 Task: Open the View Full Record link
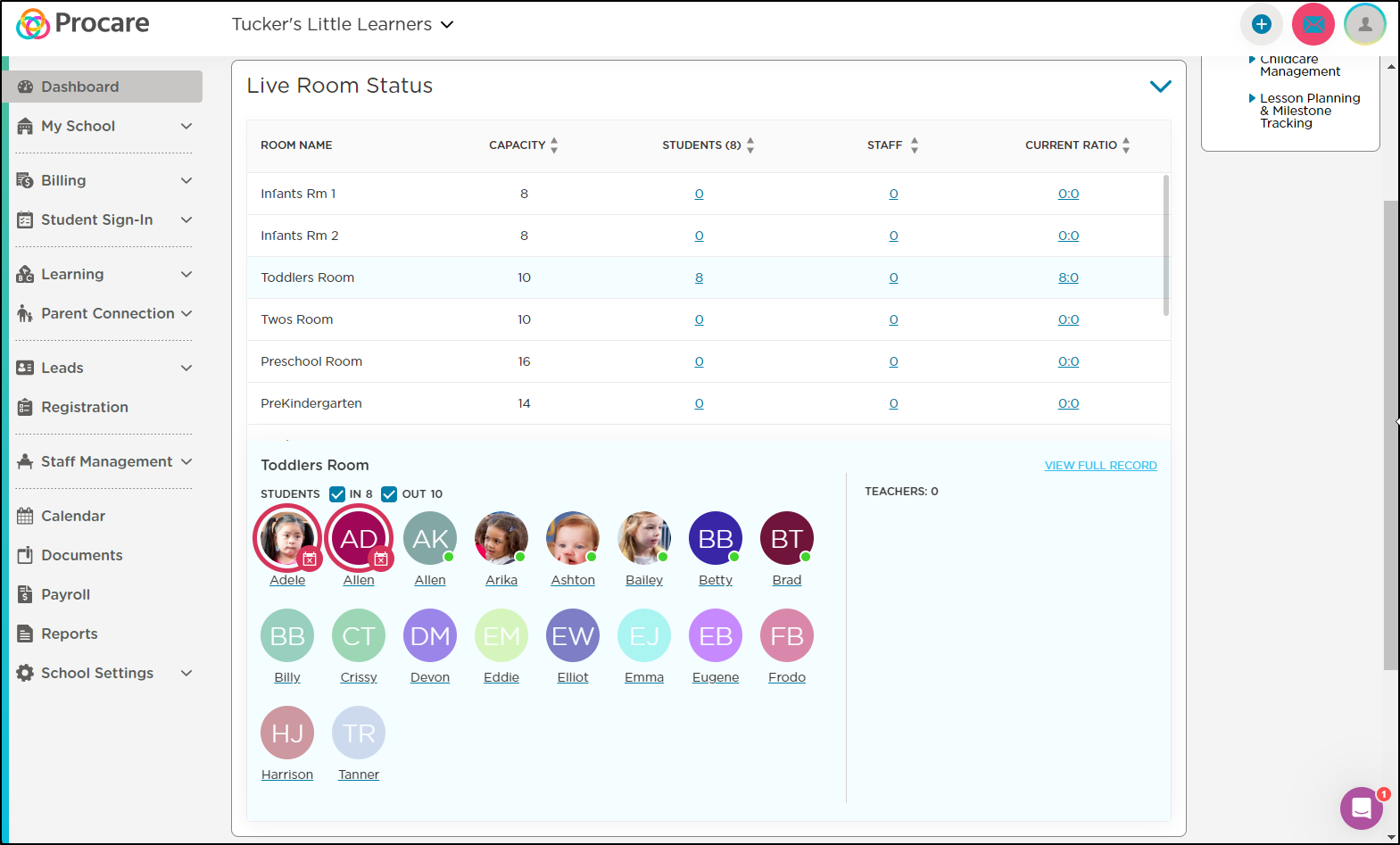click(1101, 465)
